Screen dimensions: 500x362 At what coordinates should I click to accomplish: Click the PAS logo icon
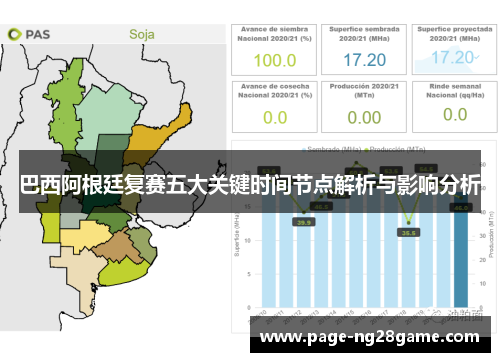[15, 34]
